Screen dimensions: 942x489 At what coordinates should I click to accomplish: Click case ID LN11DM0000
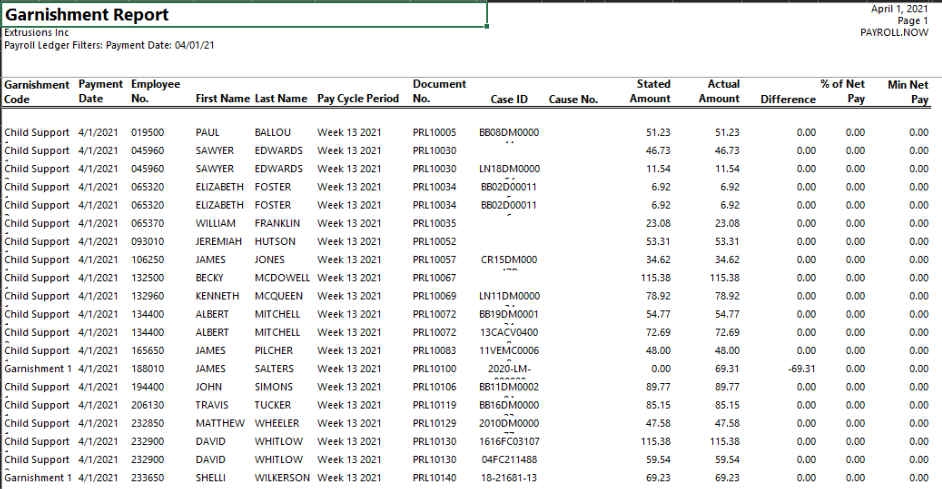[x=509, y=296]
